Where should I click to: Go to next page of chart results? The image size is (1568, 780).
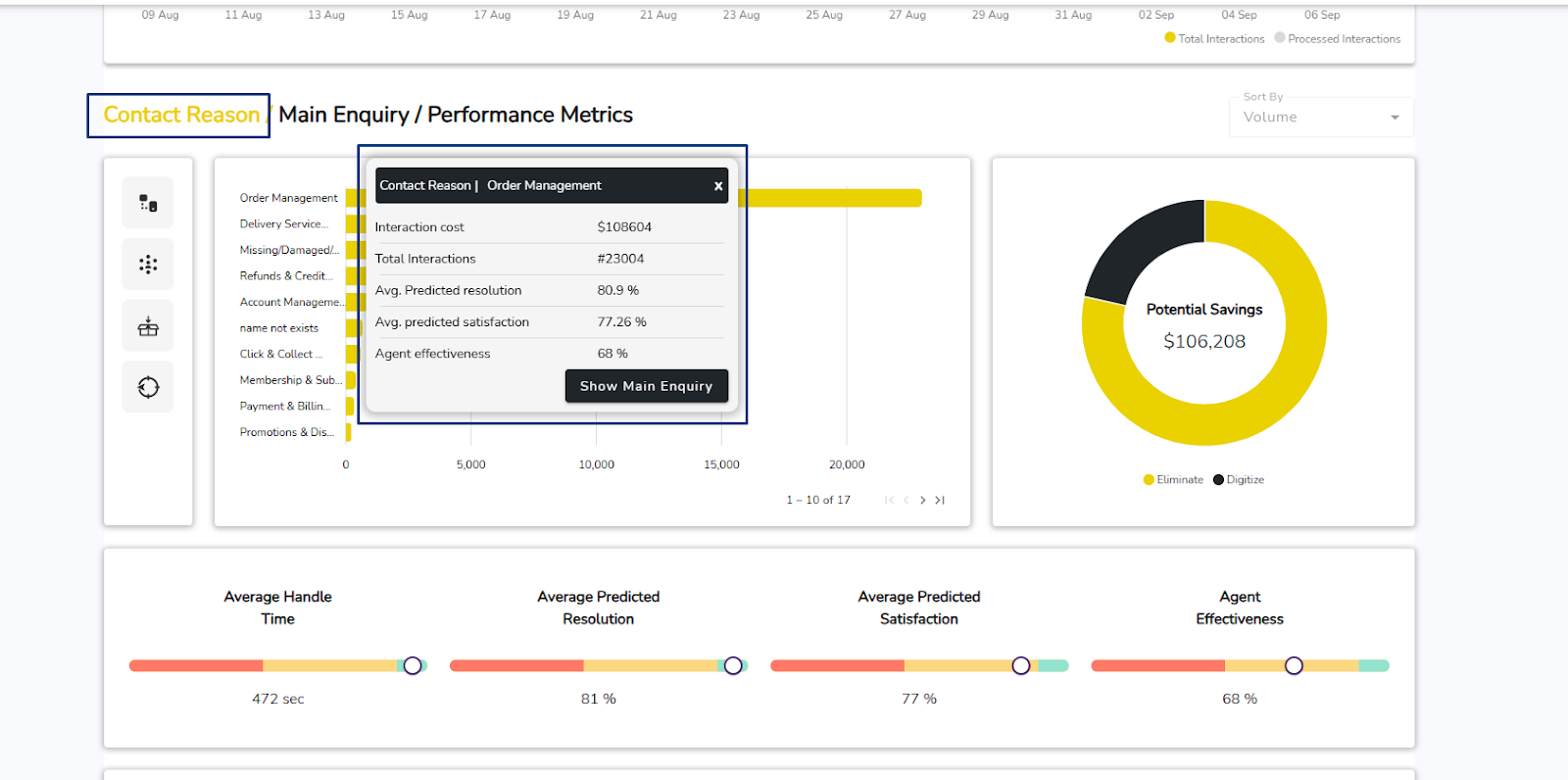[x=922, y=500]
